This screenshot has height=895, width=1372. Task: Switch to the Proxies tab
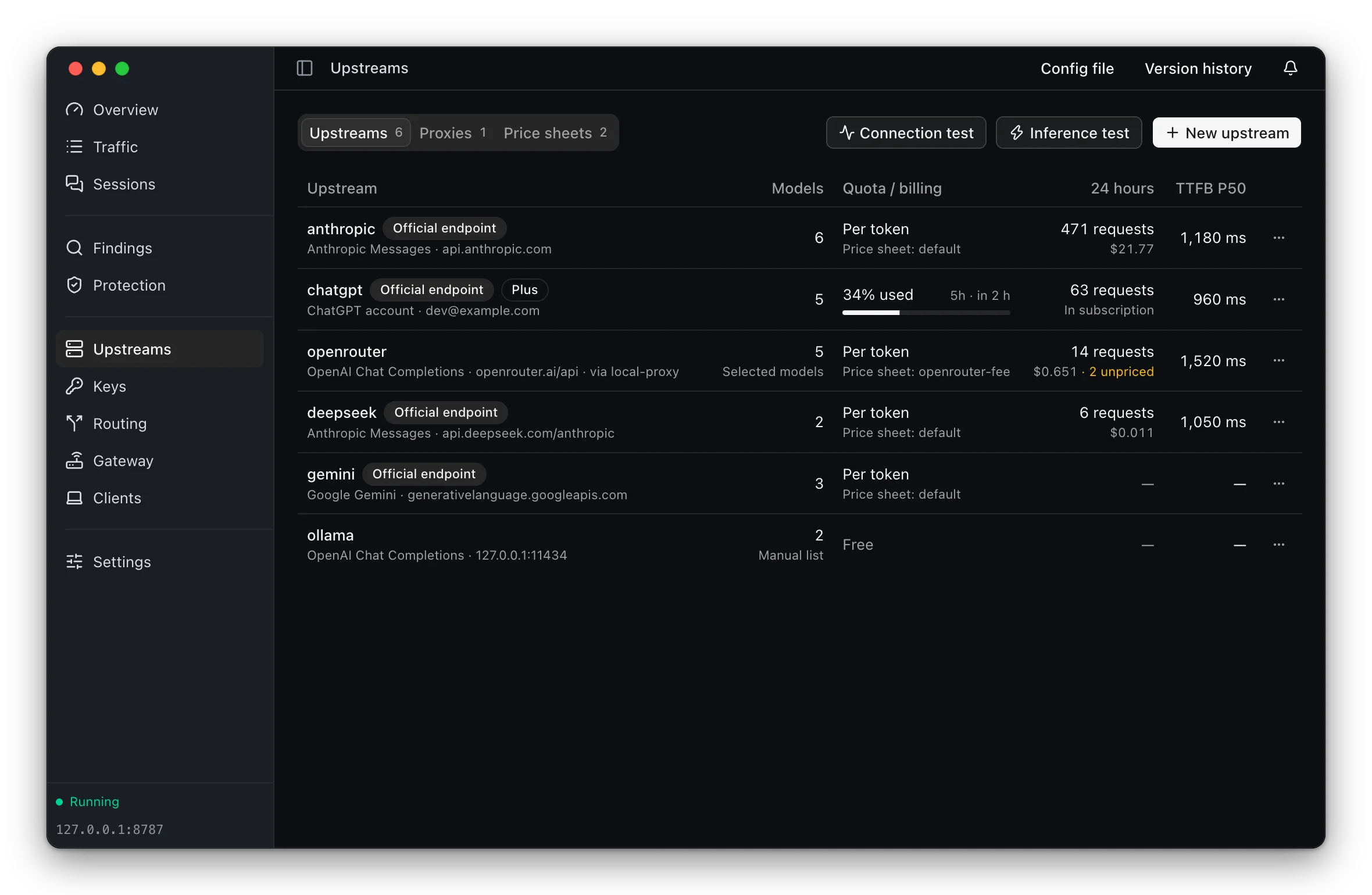453,133
